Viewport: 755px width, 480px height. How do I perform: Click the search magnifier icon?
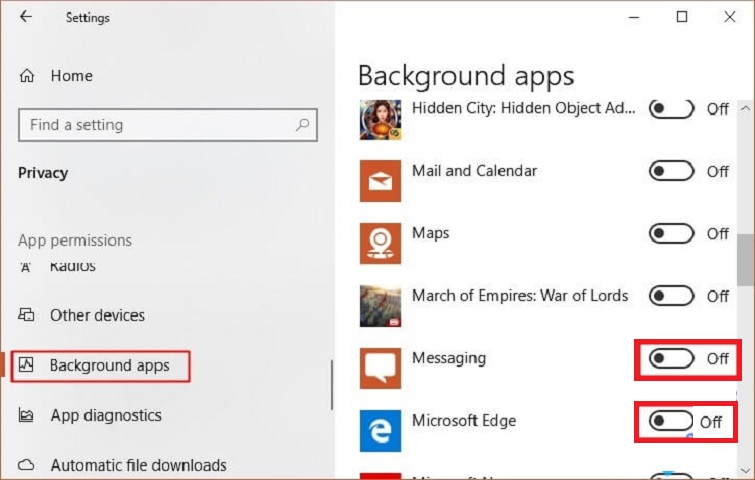302,126
